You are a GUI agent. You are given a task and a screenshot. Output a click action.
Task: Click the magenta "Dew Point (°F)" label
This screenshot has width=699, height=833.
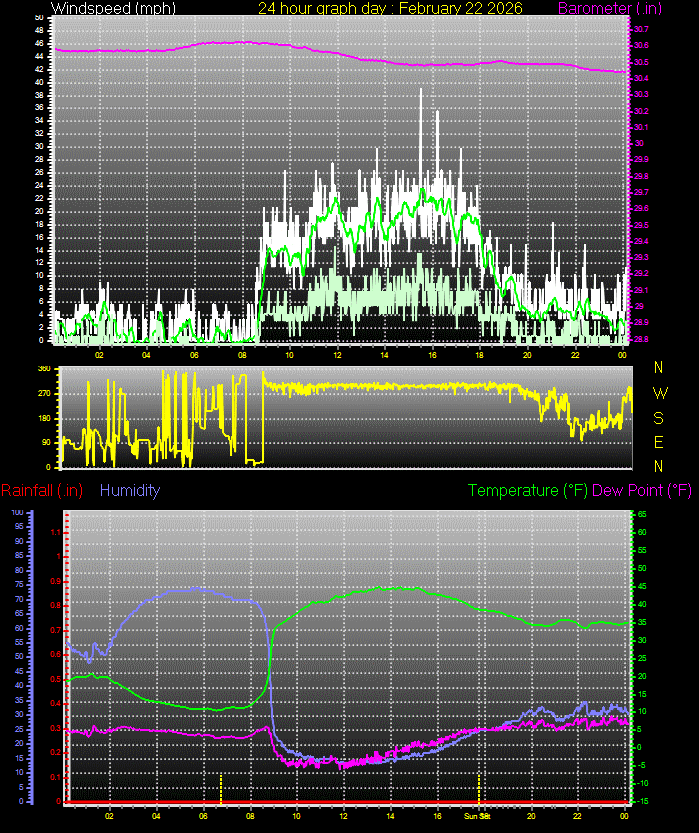coord(642,490)
